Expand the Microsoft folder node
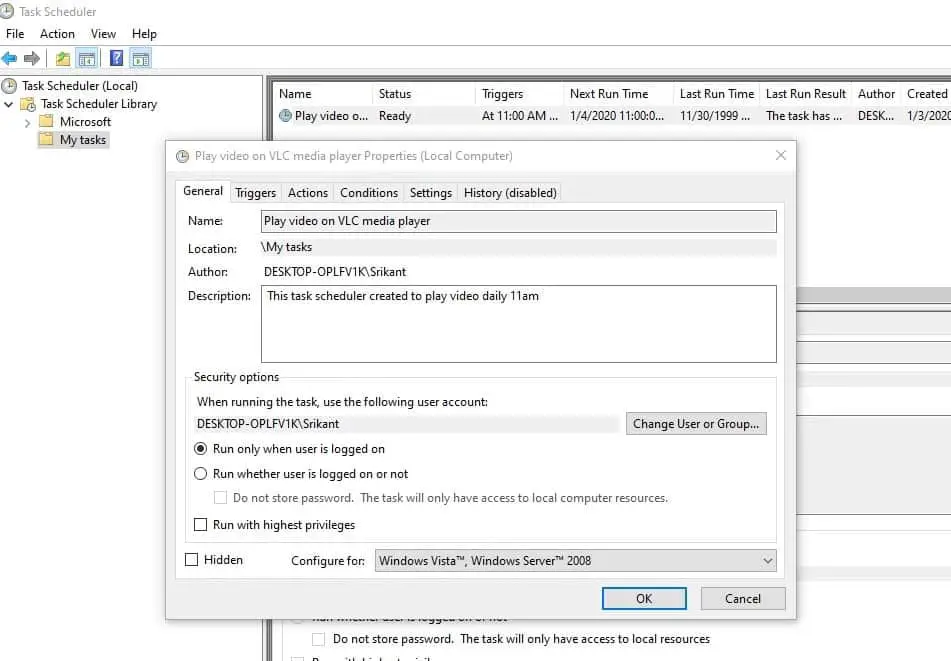The width and height of the screenshot is (951, 661). point(27,122)
